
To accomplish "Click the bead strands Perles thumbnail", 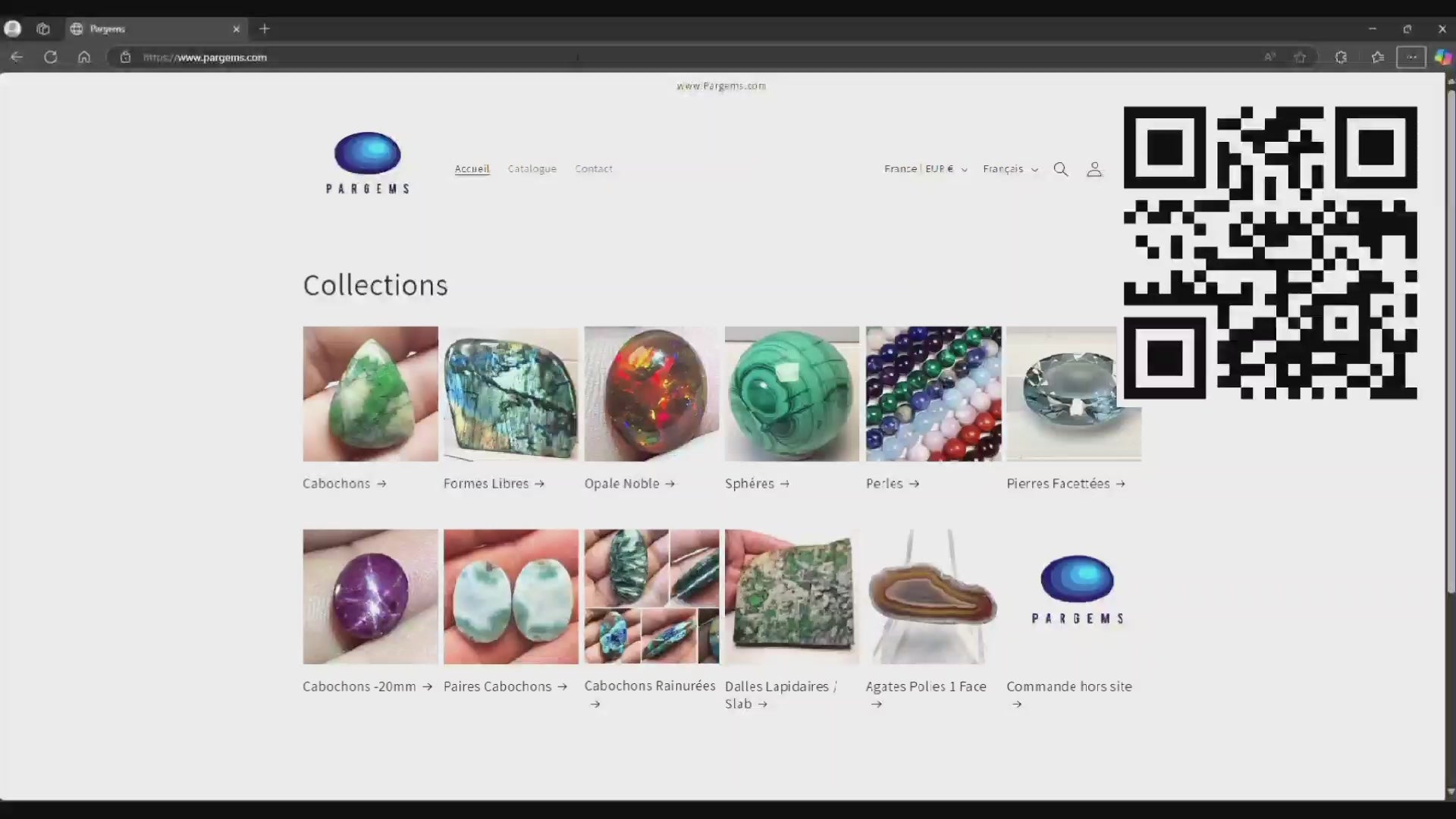I will point(934,394).
